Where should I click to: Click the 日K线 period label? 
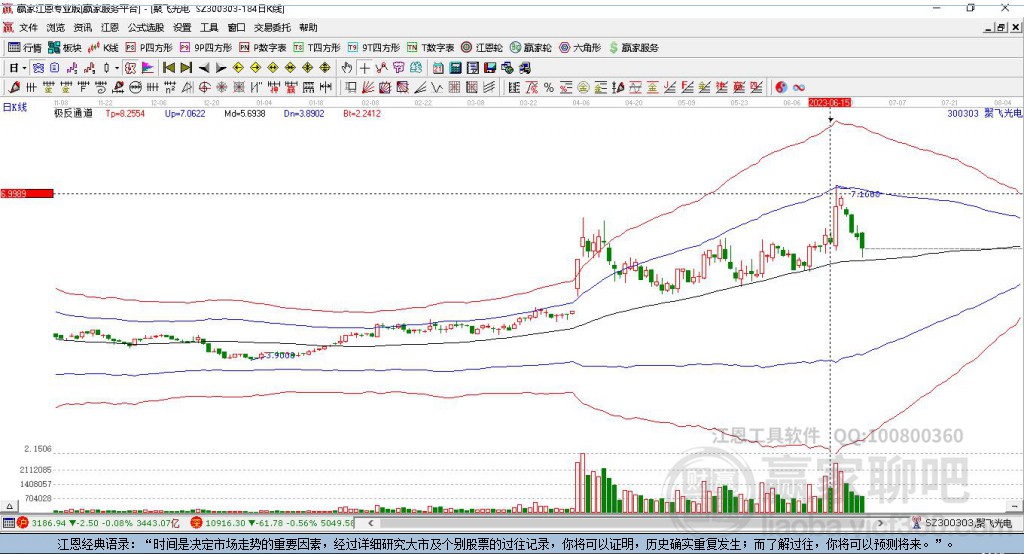[x=15, y=107]
